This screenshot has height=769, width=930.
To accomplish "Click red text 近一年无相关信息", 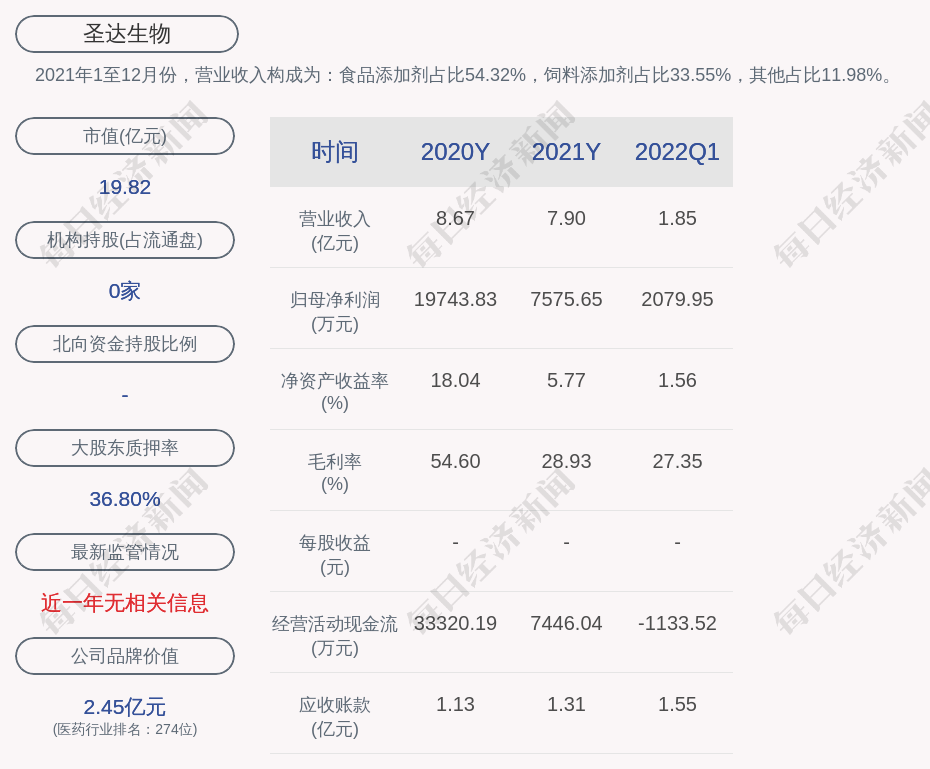I will tap(125, 603).
